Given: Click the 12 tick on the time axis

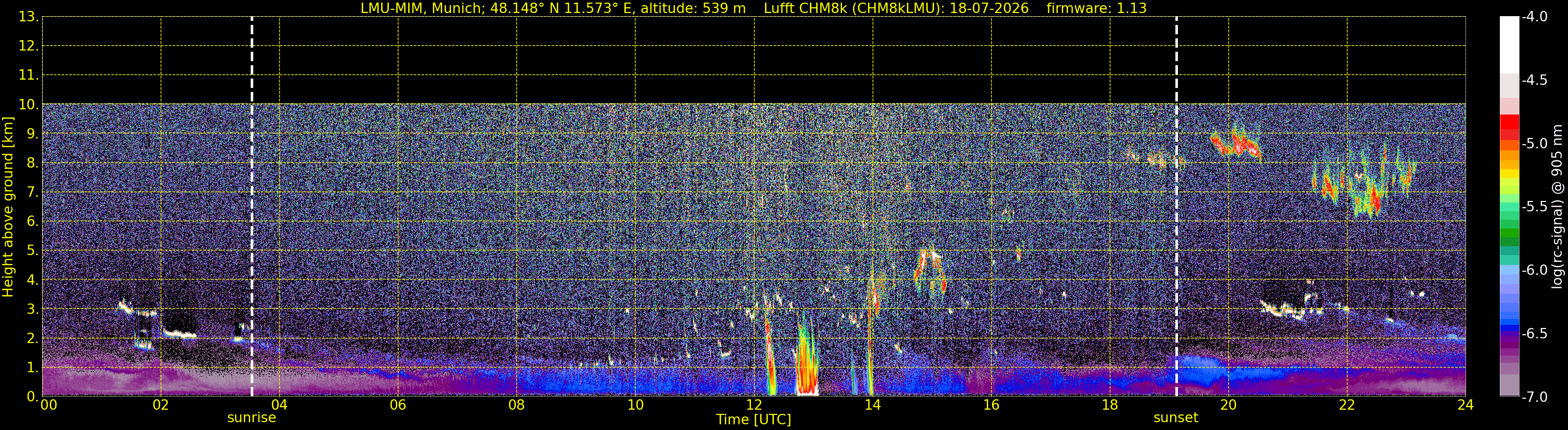Looking at the screenshot, I should 754,405.
